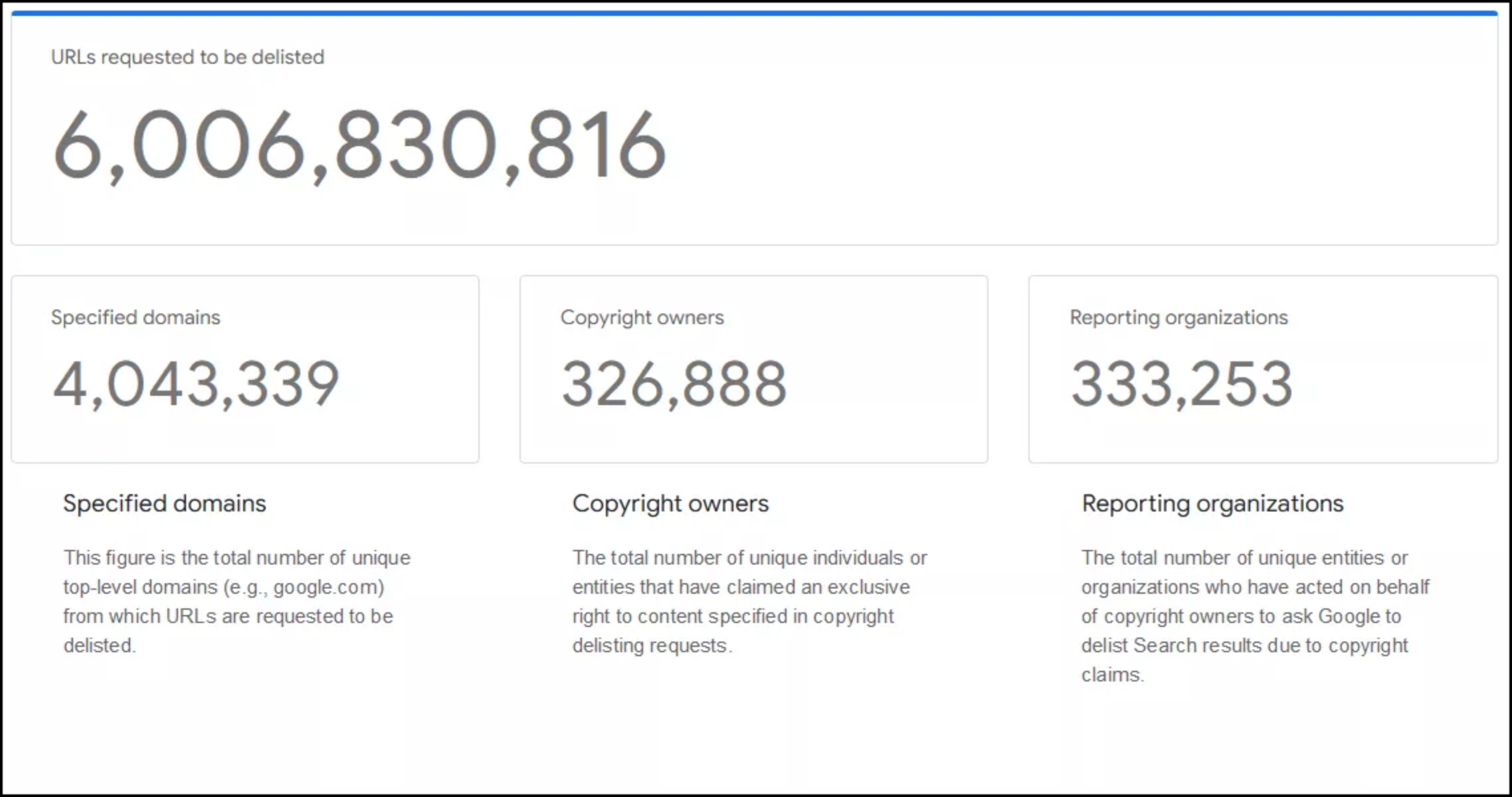This screenshot has height=797, width=1512.
Task: Click the 6,006,830,816 URLs delisted number
Action: 359,145
